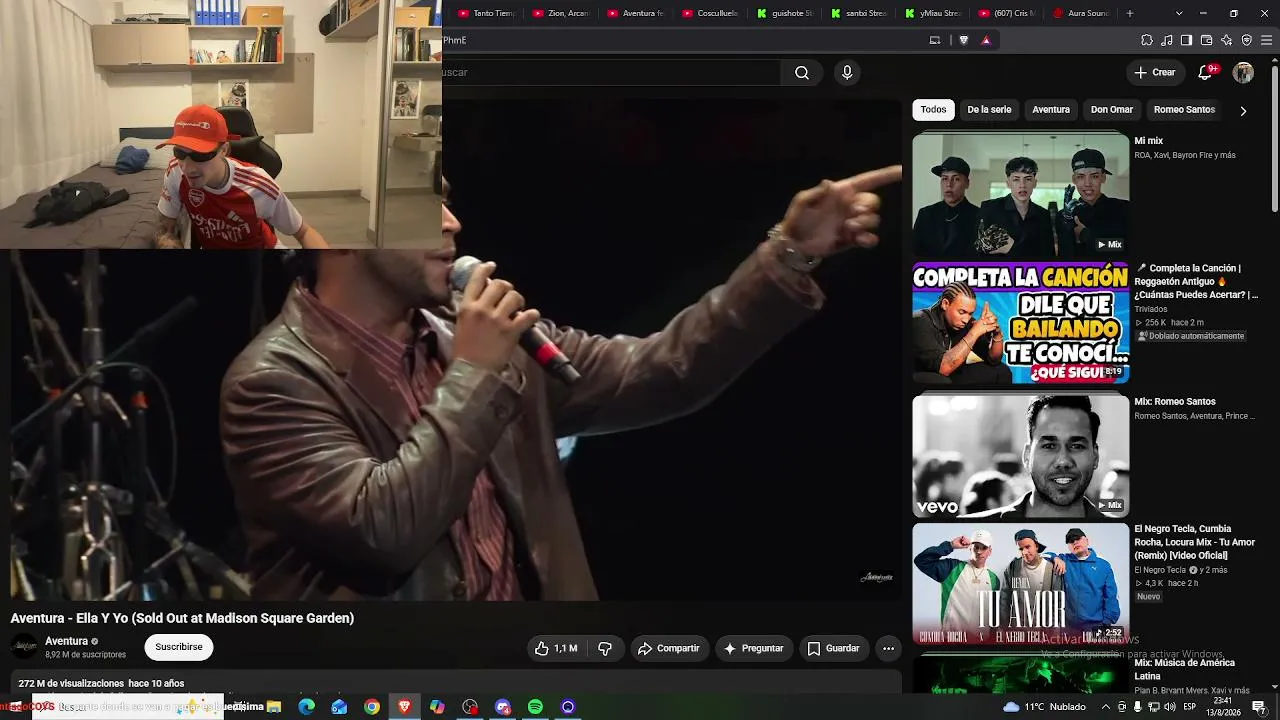
Task: Open Brave Leo AI sparkle icon
Action: (1226, 40)
